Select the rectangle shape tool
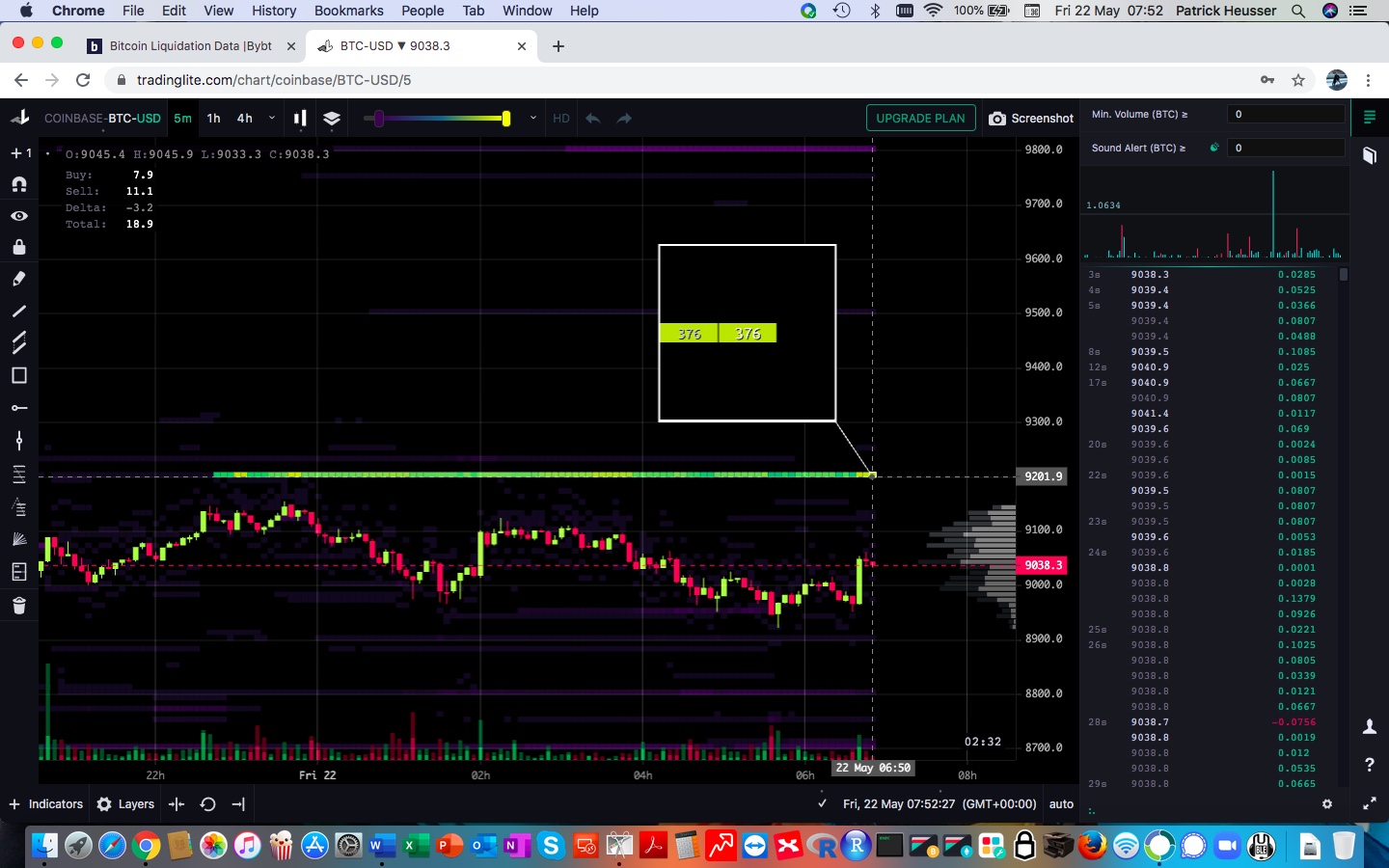 point(18,376)
